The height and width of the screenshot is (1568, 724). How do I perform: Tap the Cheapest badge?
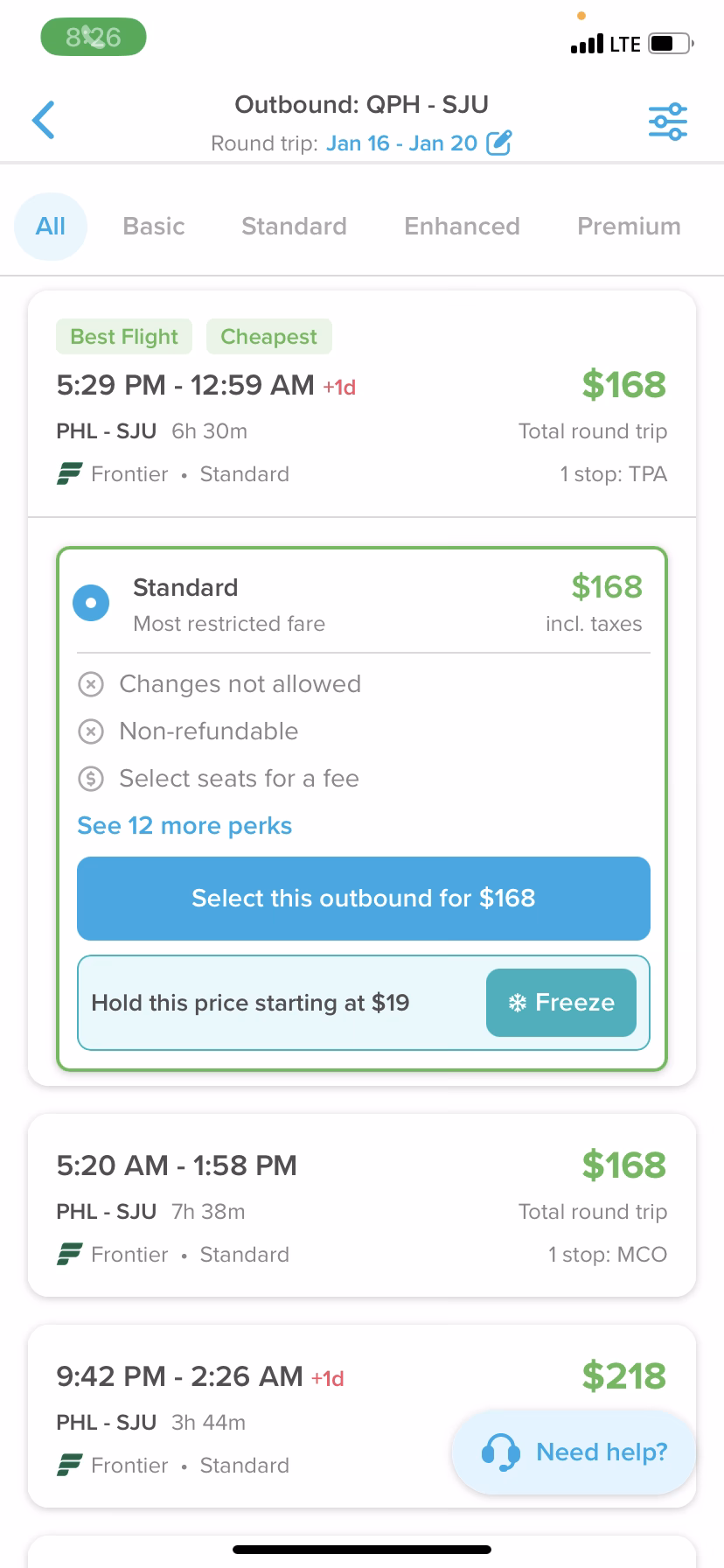(x=268, y=337)
